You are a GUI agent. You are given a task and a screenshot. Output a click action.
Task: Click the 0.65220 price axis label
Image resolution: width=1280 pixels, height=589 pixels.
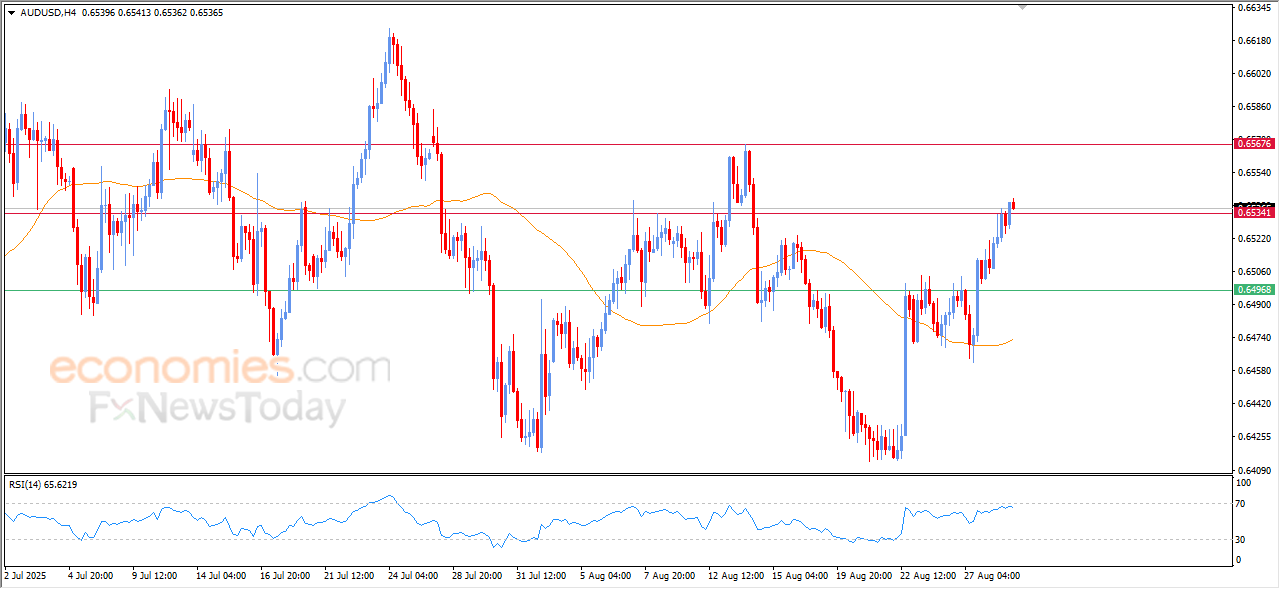click(x=1255, y=238)
